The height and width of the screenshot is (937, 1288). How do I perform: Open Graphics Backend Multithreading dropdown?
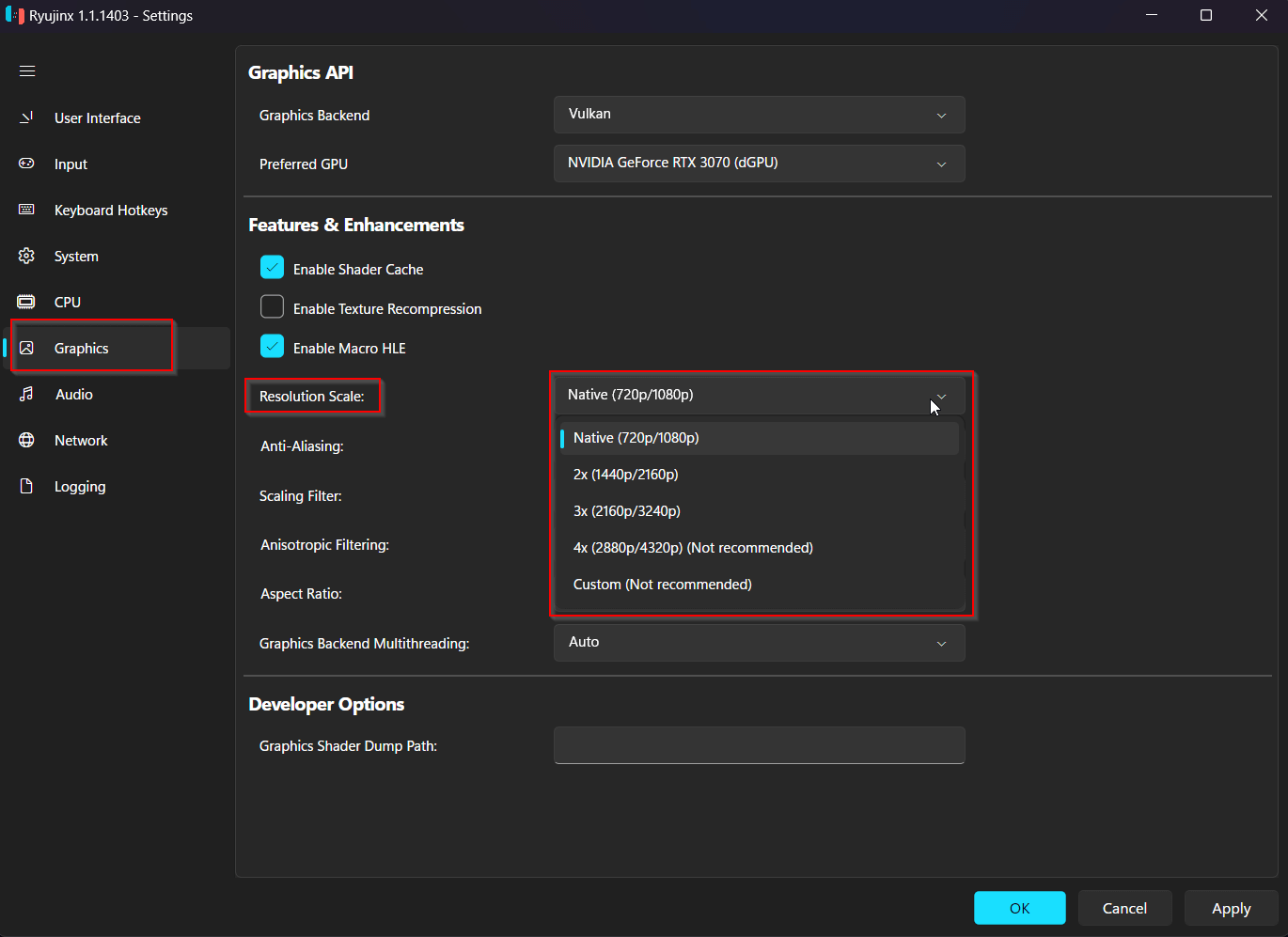[x=759, y=643]
